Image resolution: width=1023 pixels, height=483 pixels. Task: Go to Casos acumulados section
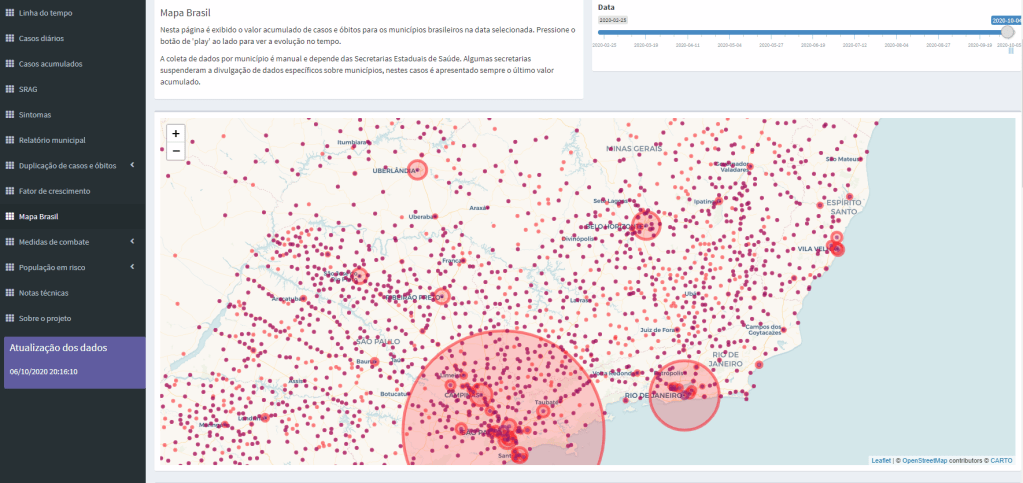coord(50,64)
